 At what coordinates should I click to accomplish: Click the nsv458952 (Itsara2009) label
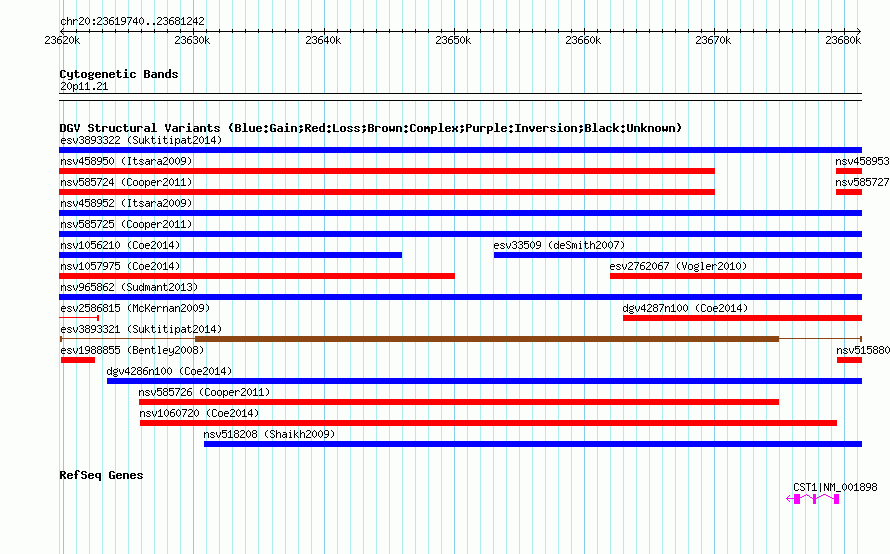[126, 203]
